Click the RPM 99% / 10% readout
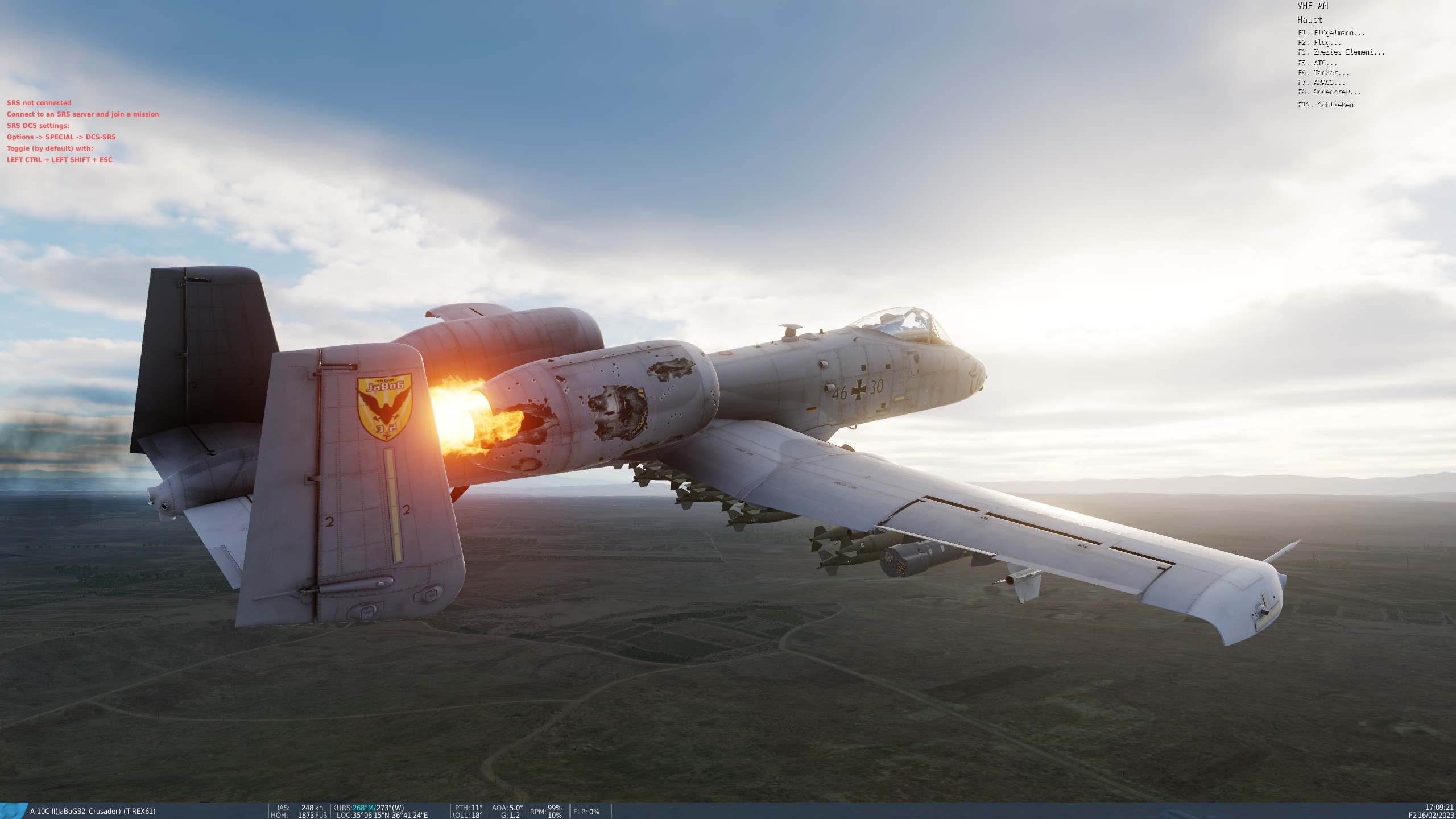 [546, 812]
